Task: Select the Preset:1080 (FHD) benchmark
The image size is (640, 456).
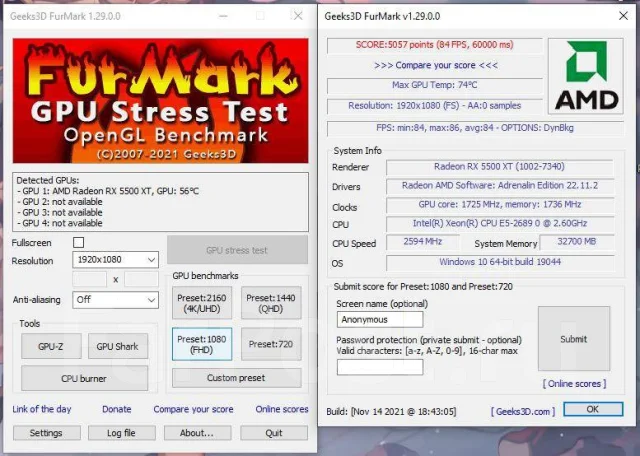Action: click(202, 344)
